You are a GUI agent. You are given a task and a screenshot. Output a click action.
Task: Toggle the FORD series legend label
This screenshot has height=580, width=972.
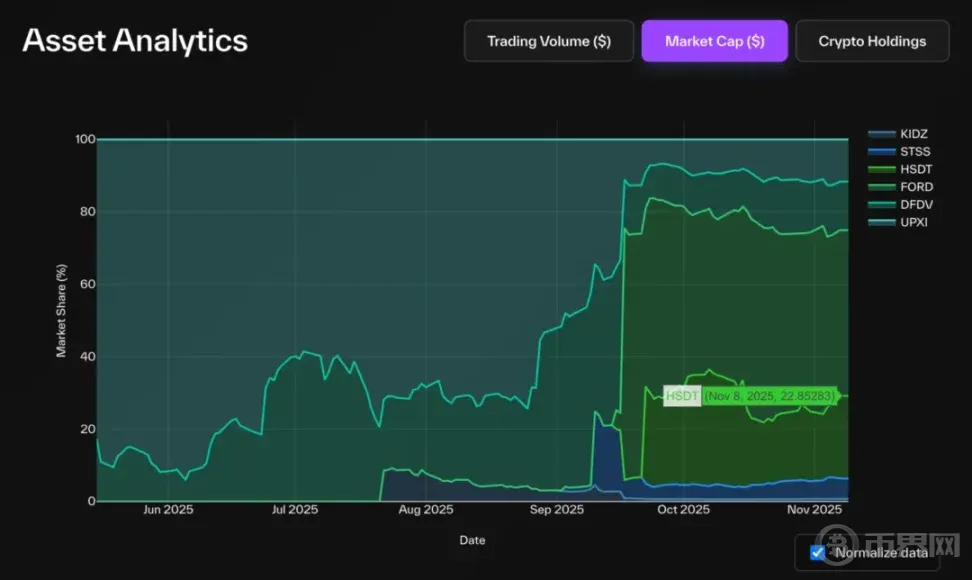click(917, 187)
